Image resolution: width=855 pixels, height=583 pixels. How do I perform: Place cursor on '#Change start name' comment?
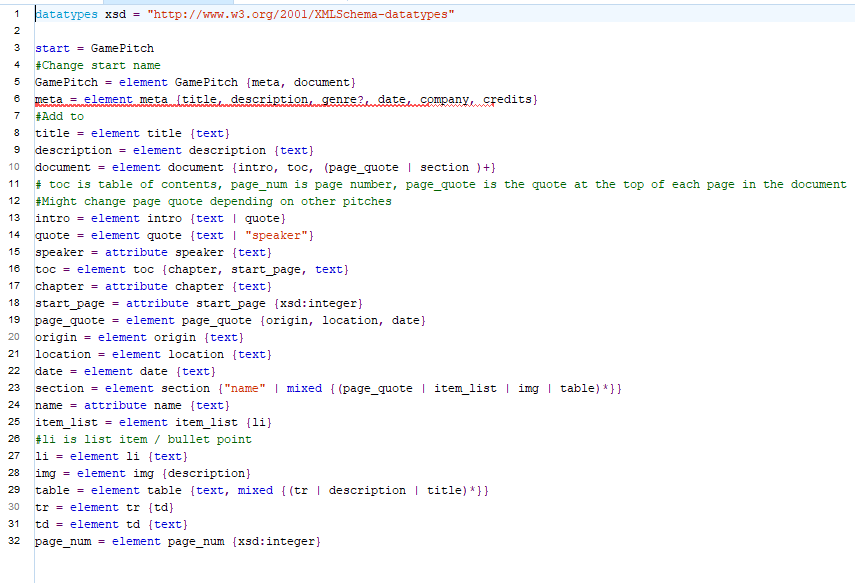click(97, 65)
